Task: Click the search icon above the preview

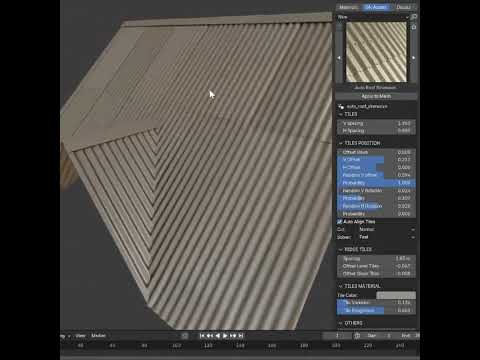Action: (414, 17)
